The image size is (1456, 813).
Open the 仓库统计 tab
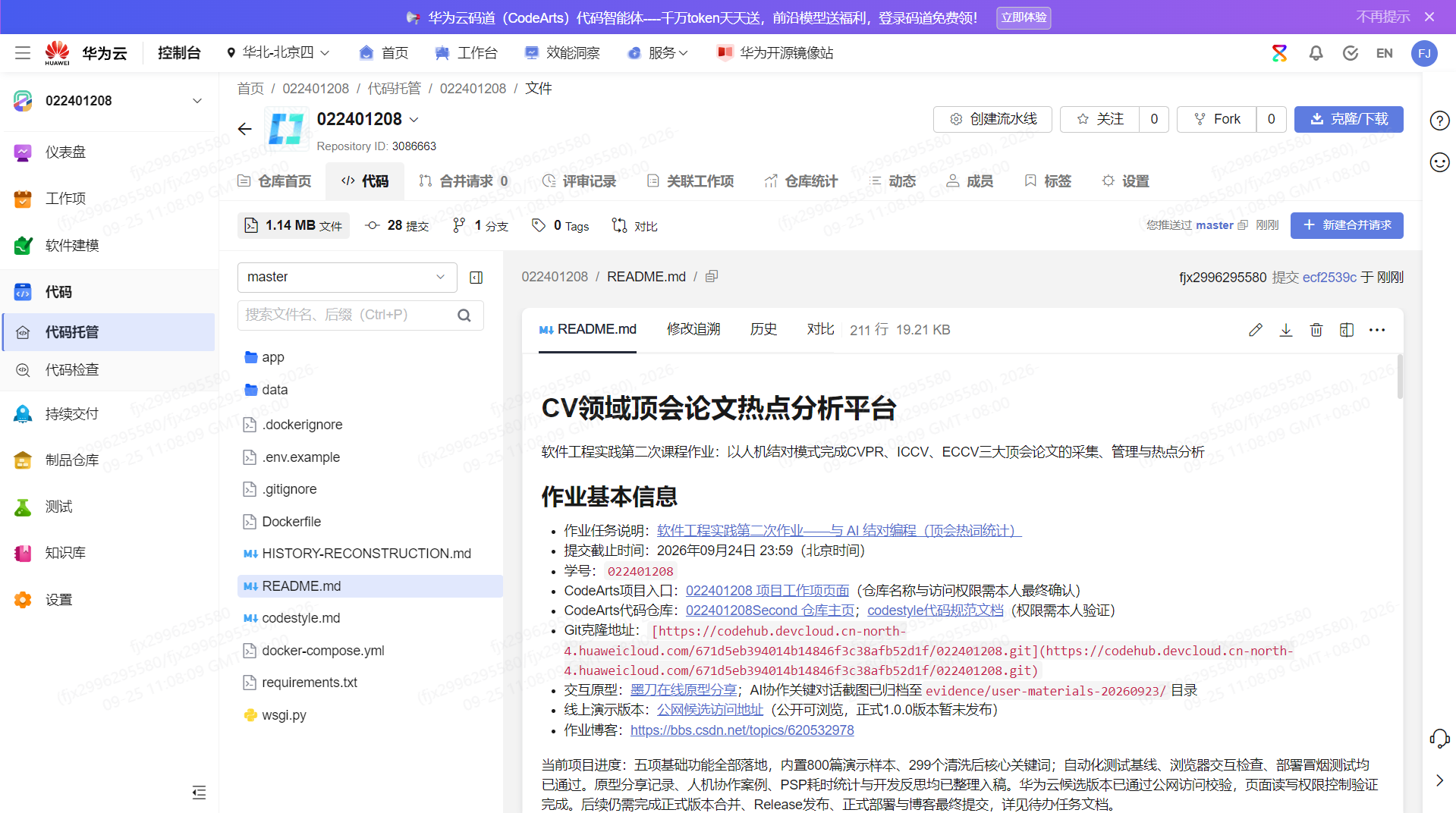(x=801, y=181)
